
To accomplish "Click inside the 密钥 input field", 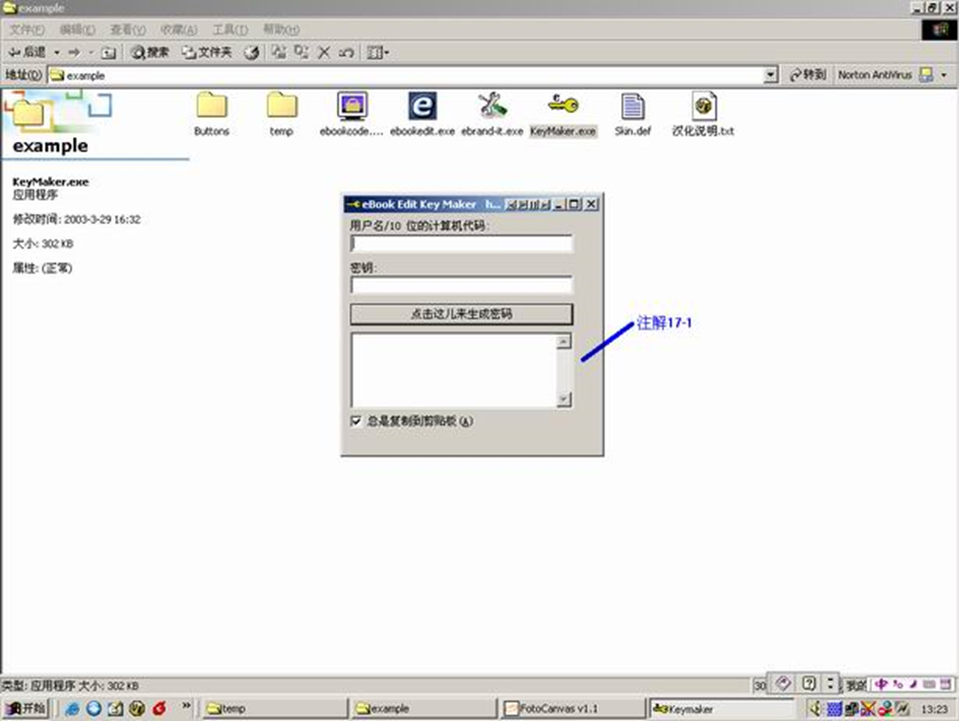I will 460,286.
